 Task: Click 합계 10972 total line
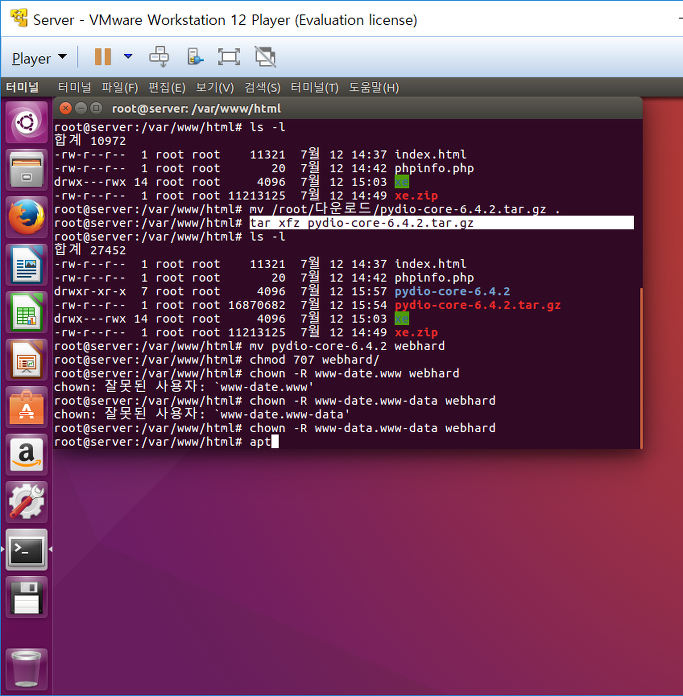pyautogui.click(x=90, y=141)
